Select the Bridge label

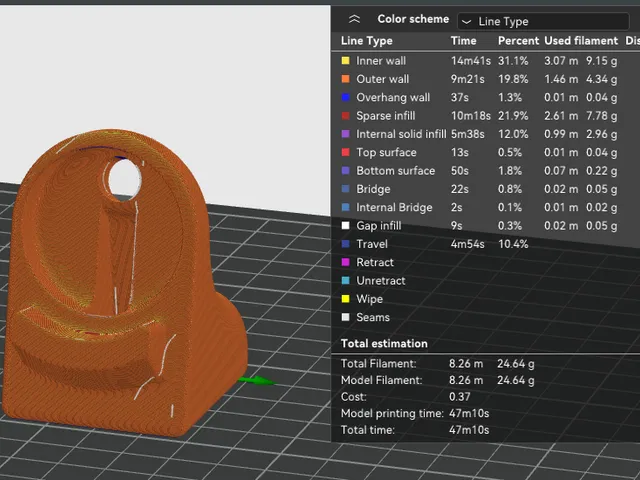tap(373, 189)
